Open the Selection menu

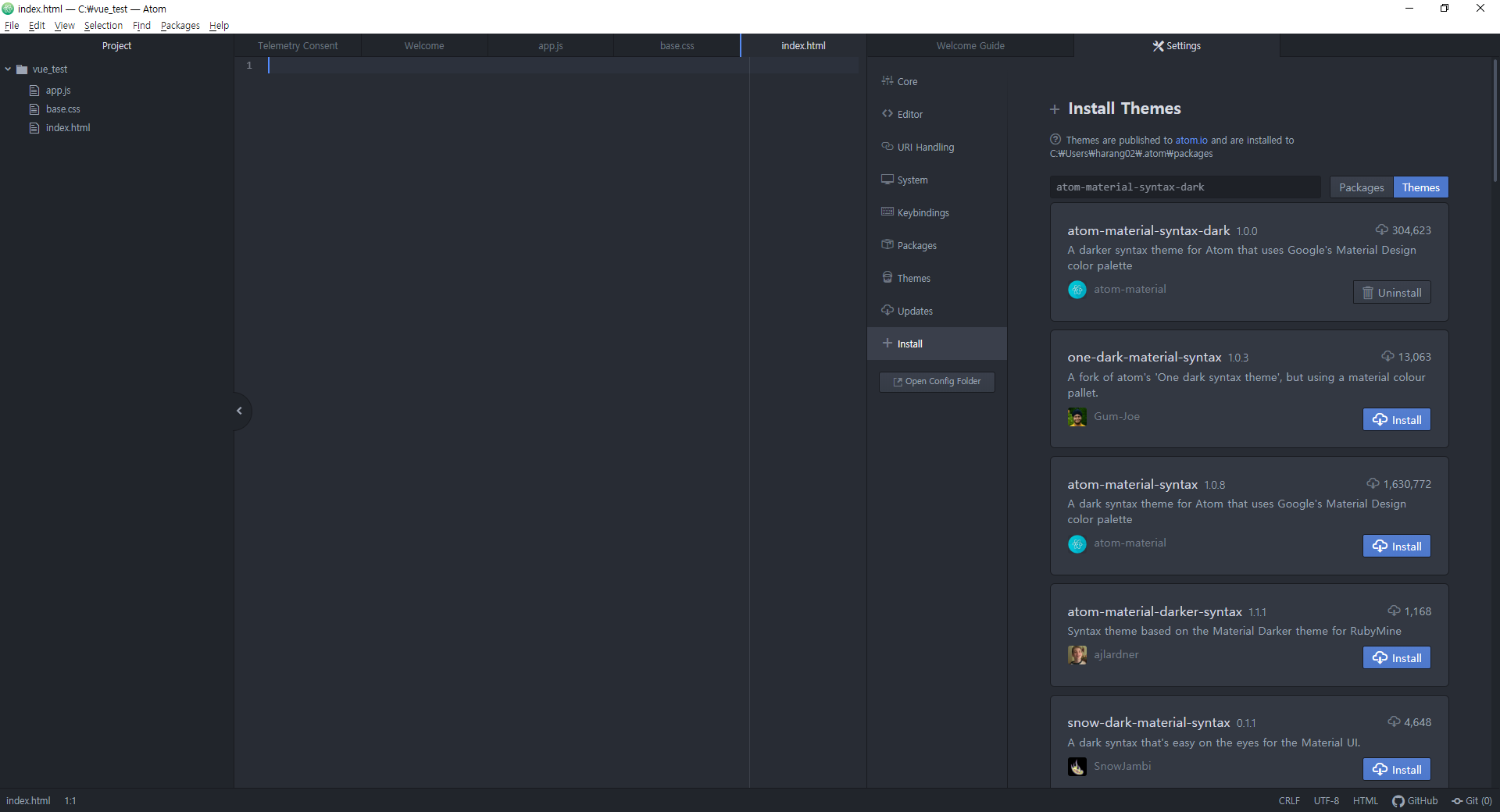click(x=103, y=26)
